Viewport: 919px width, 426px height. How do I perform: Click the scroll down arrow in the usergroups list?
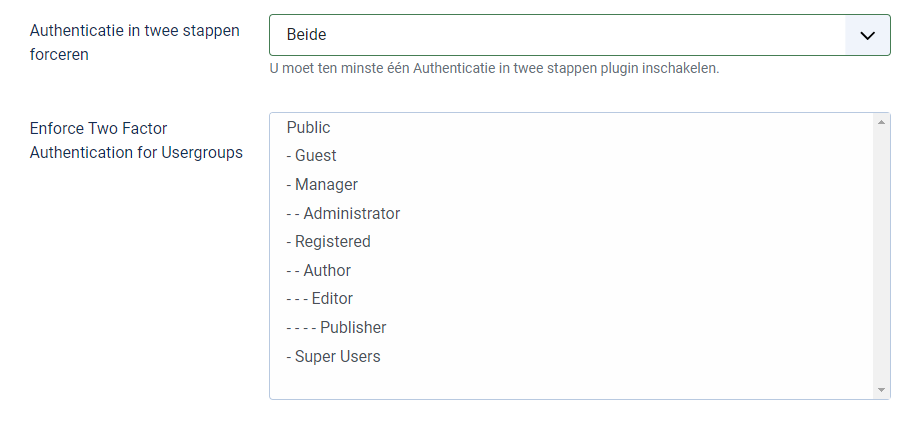tap(881, 389)
